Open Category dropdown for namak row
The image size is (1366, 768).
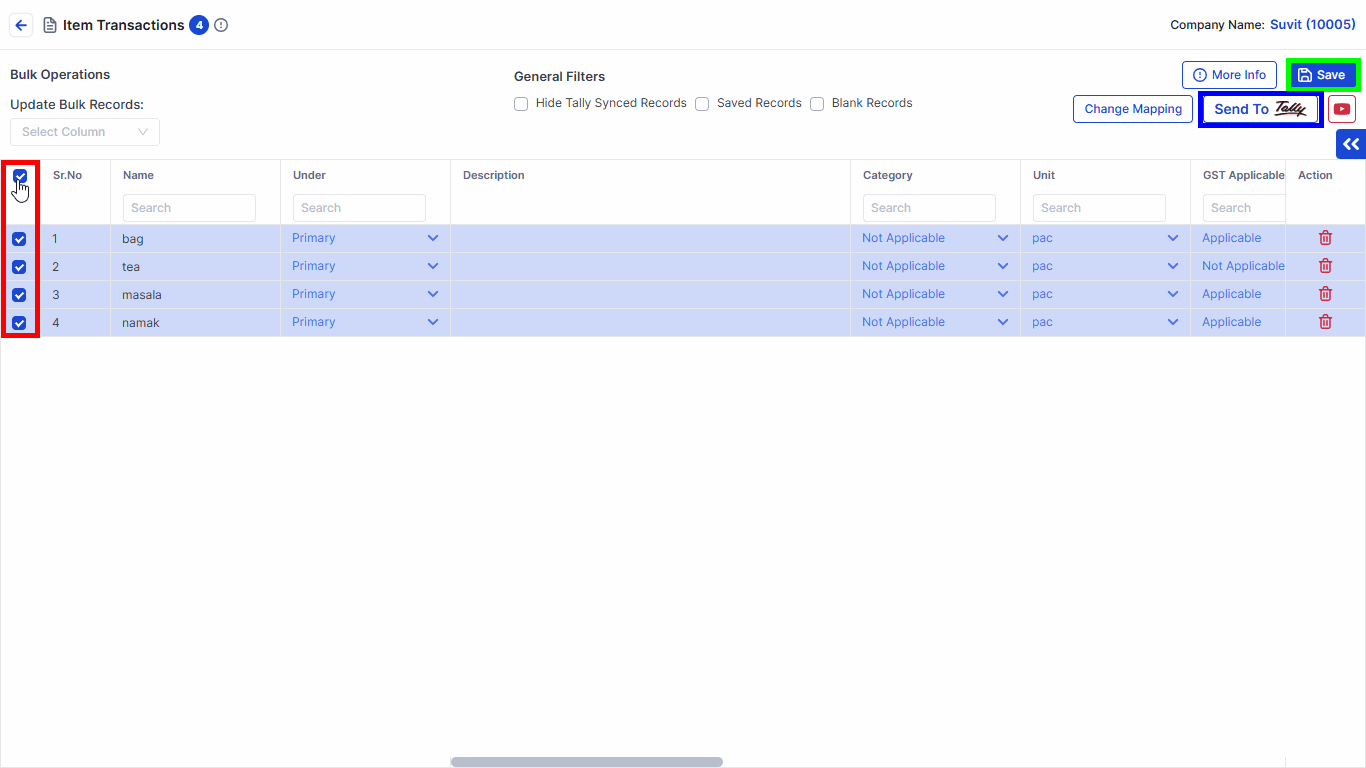coord(935,322)
